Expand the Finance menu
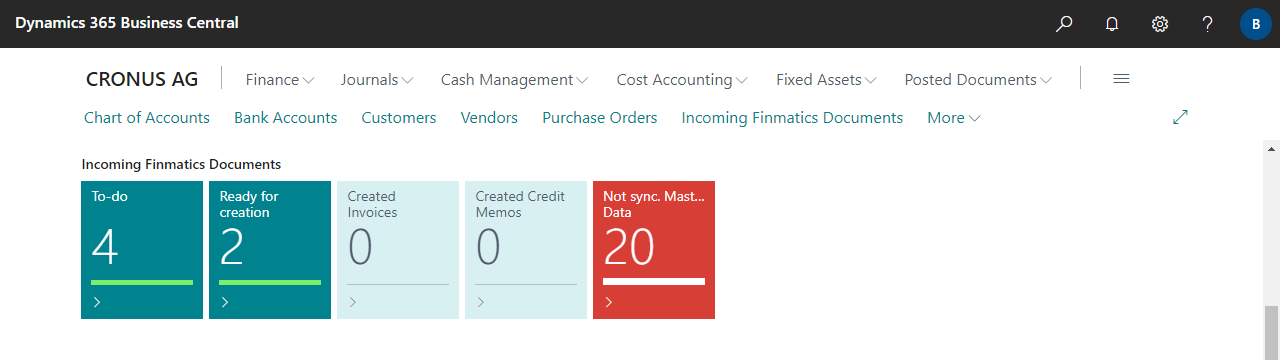Image resolution: width=1280 pixels, height=360 pixels. coord(280,79)
